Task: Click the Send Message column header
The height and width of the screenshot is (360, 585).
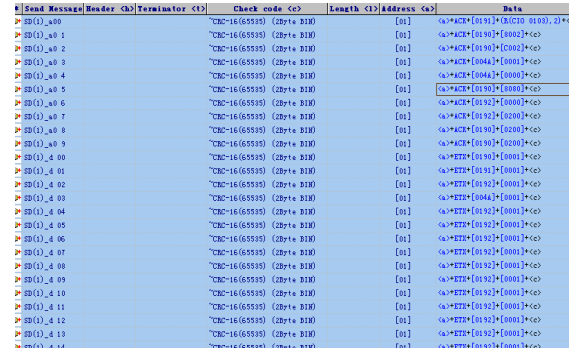Action: [x=53, y=9]
